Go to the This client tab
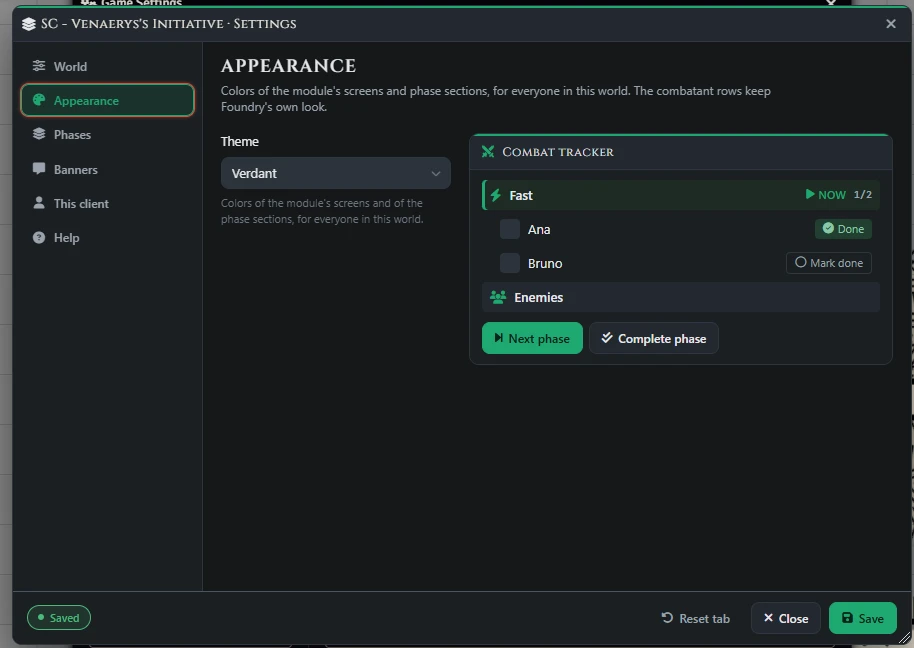 coord(107,203)
